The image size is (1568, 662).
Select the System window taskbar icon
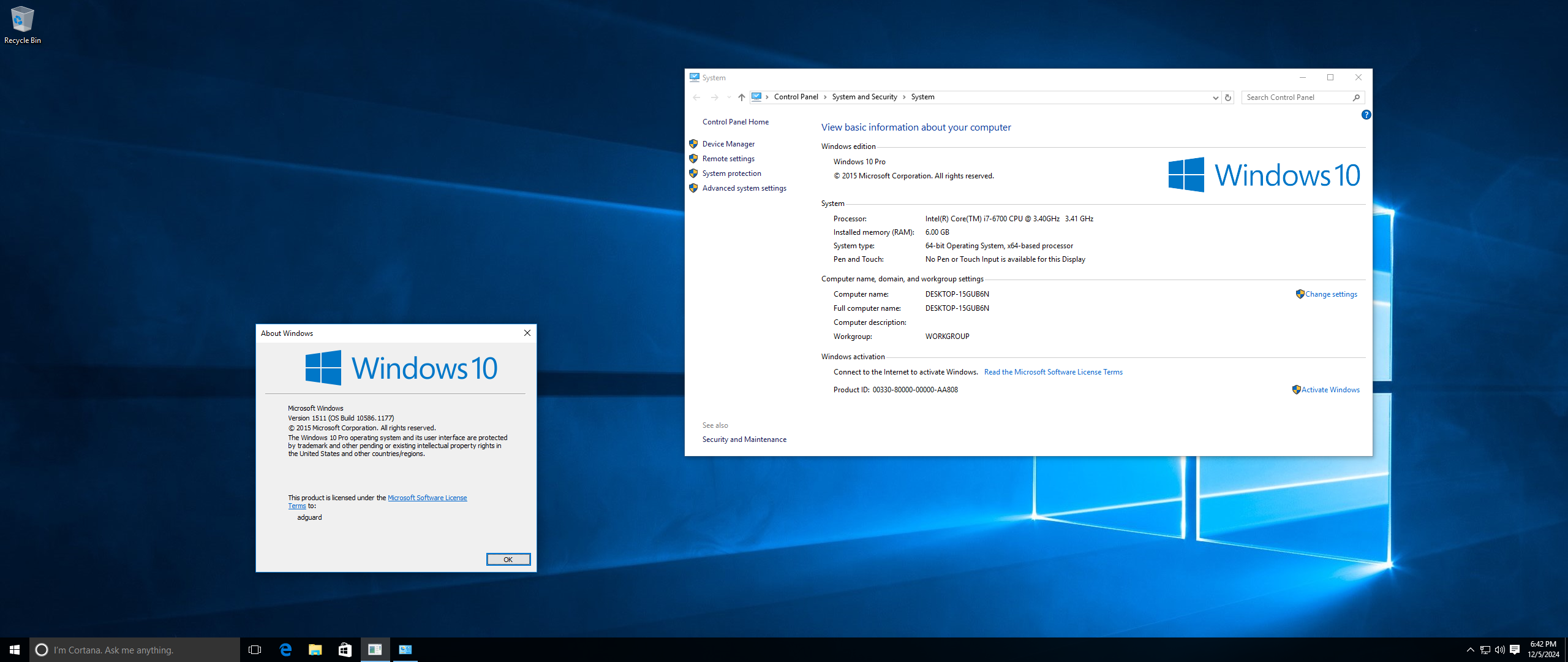point(405,650)
